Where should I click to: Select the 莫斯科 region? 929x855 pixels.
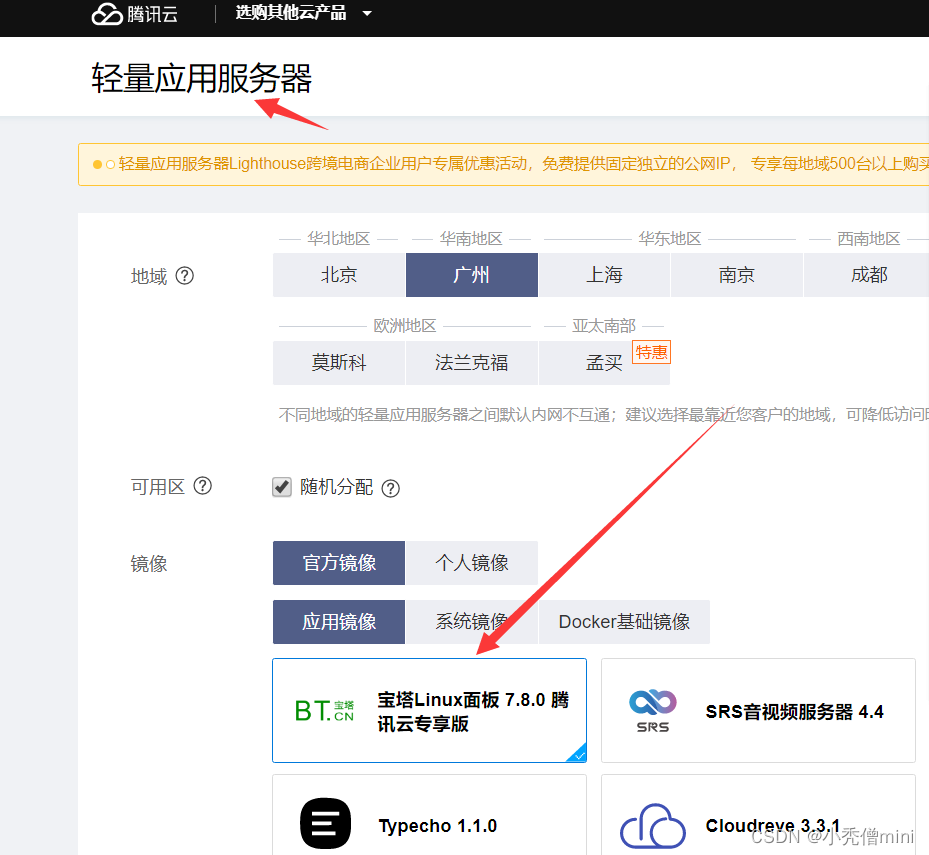339,363
